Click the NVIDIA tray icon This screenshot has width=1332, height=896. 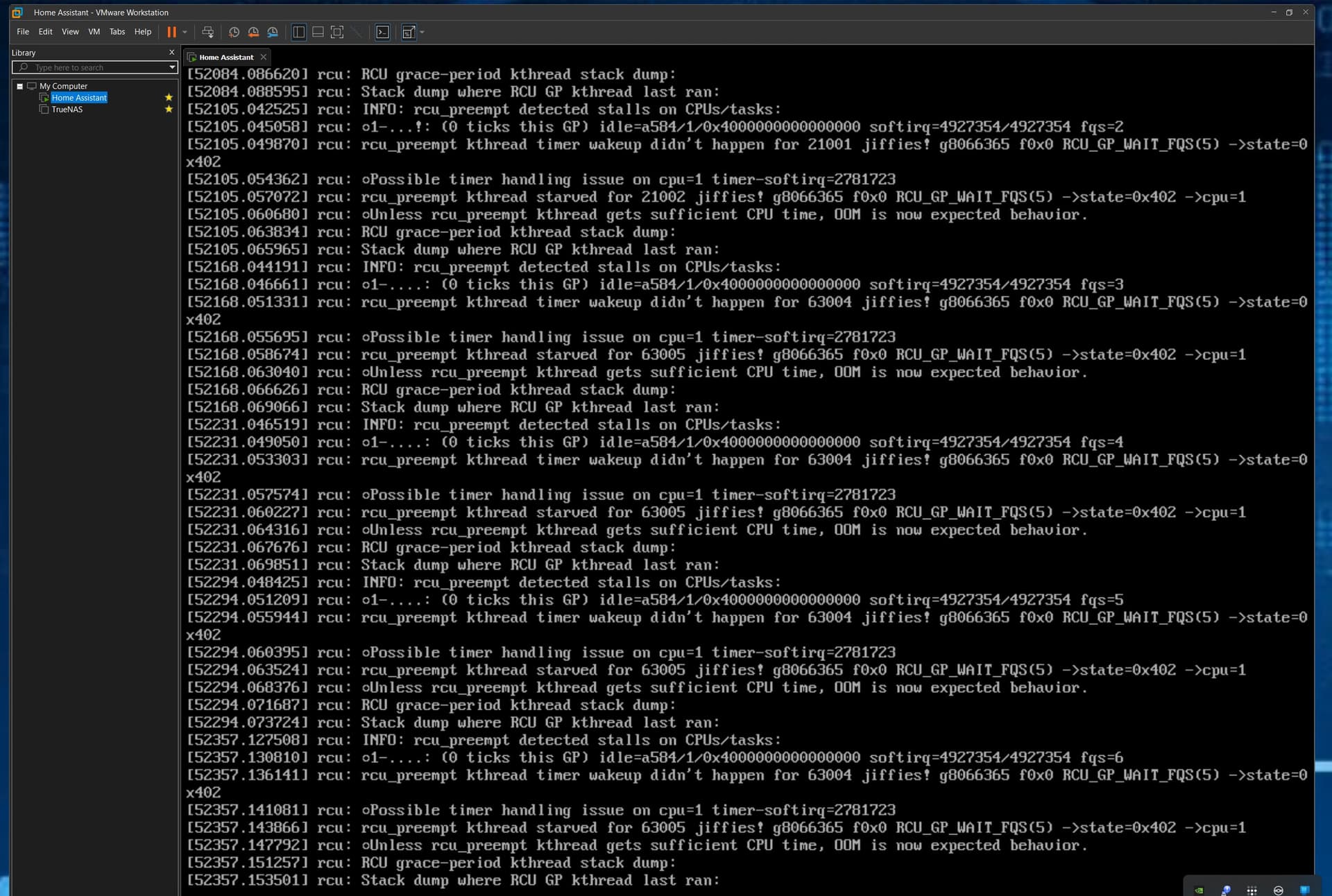coord(1199,890)
